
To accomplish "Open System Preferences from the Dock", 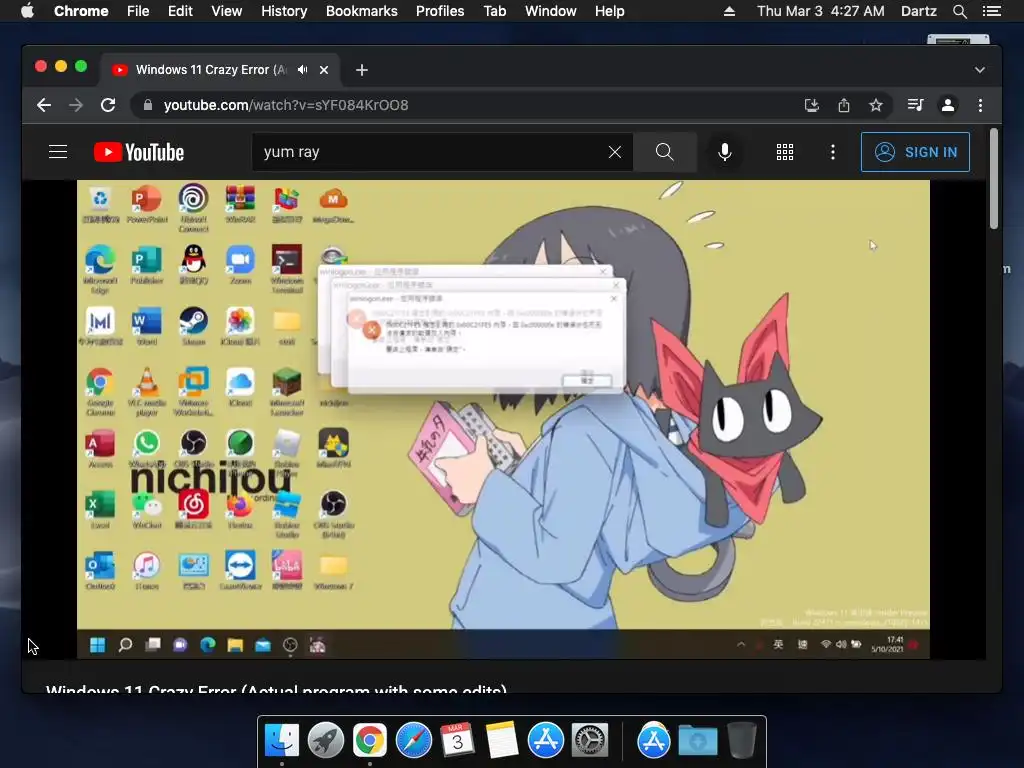I will tap(590, 741).
